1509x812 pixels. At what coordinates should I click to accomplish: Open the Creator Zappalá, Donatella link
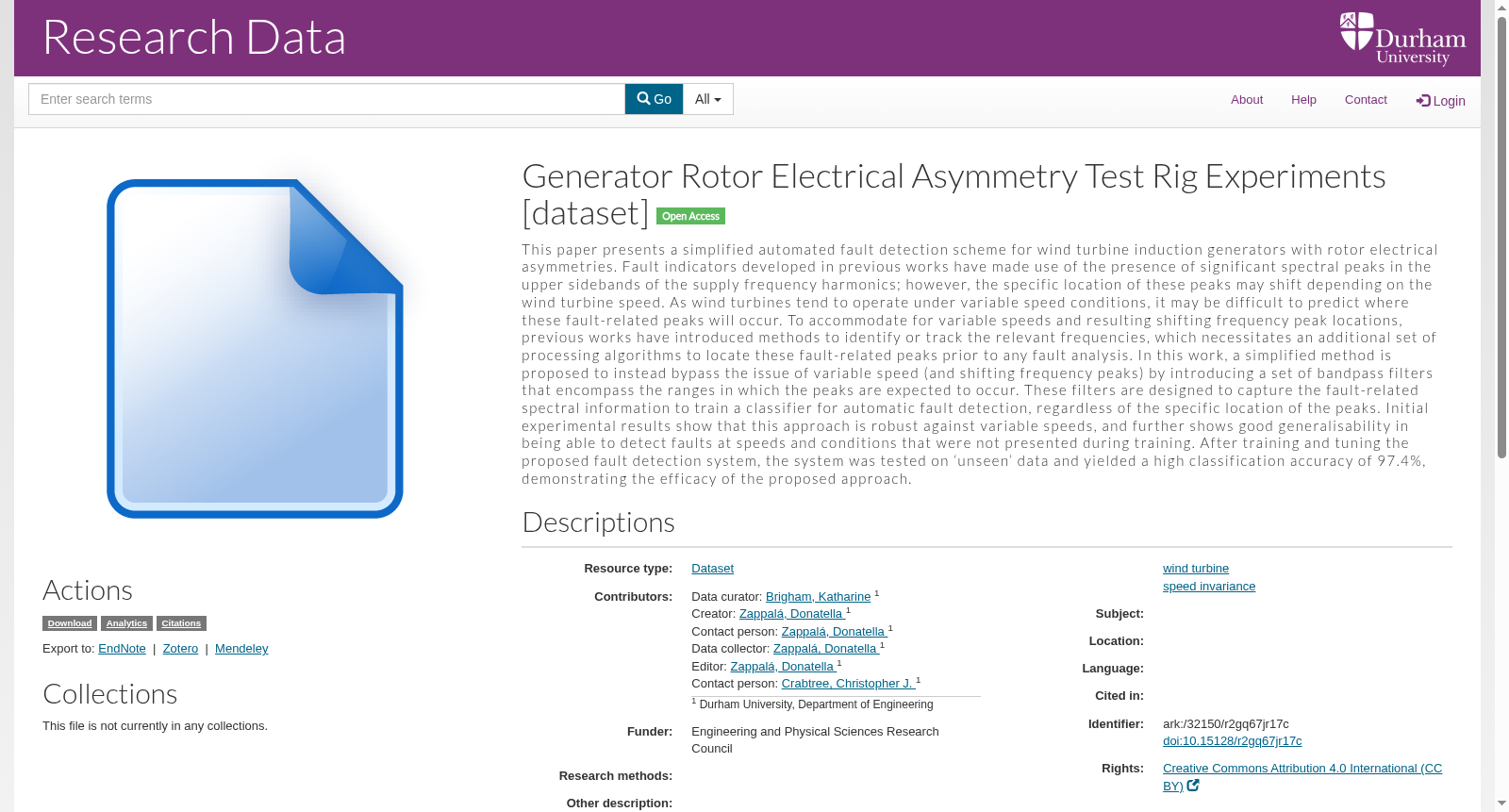[792, 614]
